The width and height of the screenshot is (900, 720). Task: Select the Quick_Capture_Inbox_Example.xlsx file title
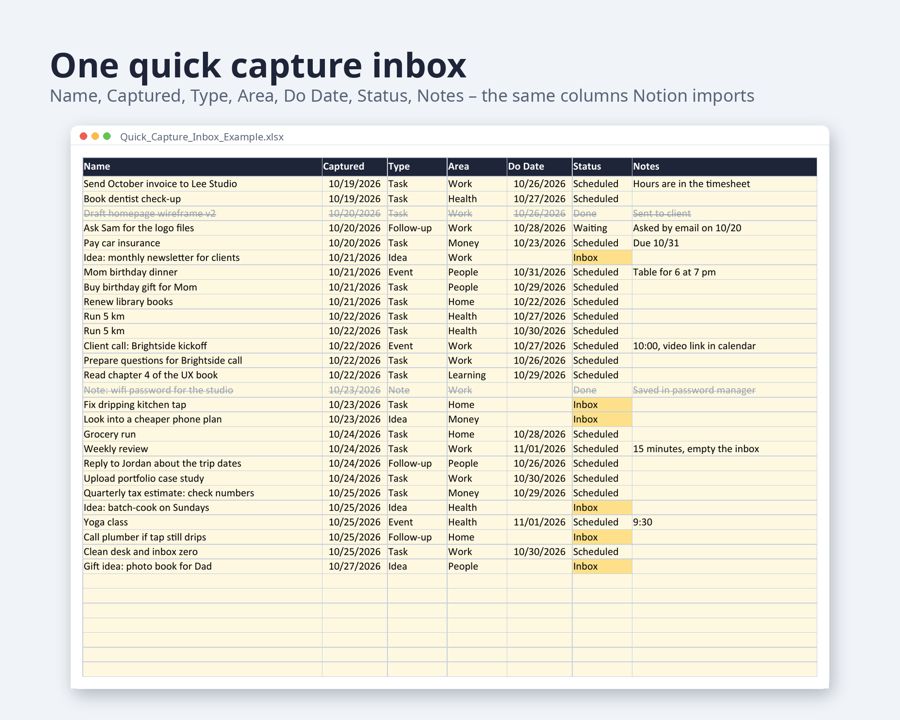[x=201, y=137]
